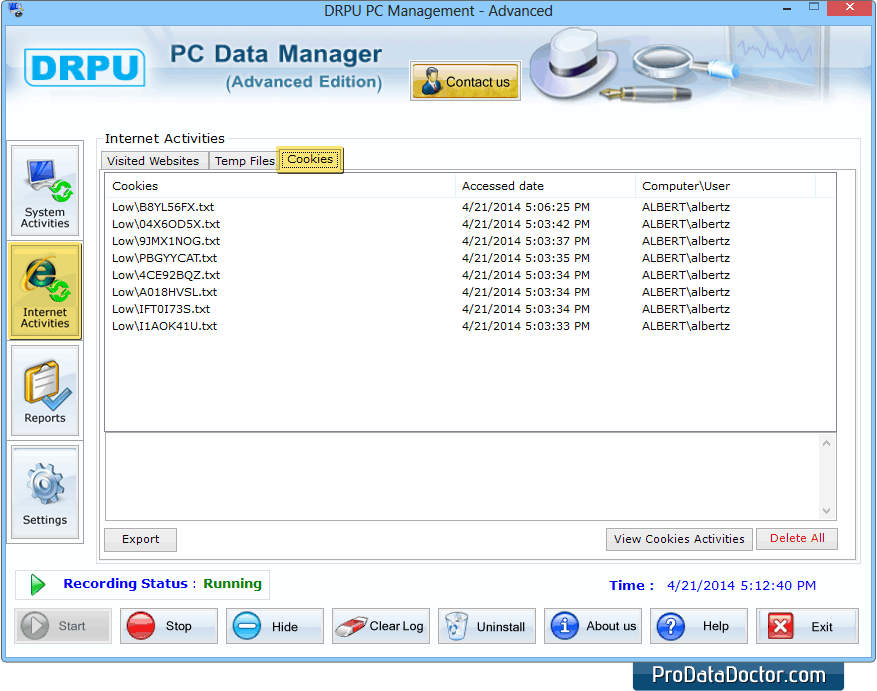This screenshot has width=877, height=691.
Task: Switch to the Visited Websites tab
Action: [154, 161]
